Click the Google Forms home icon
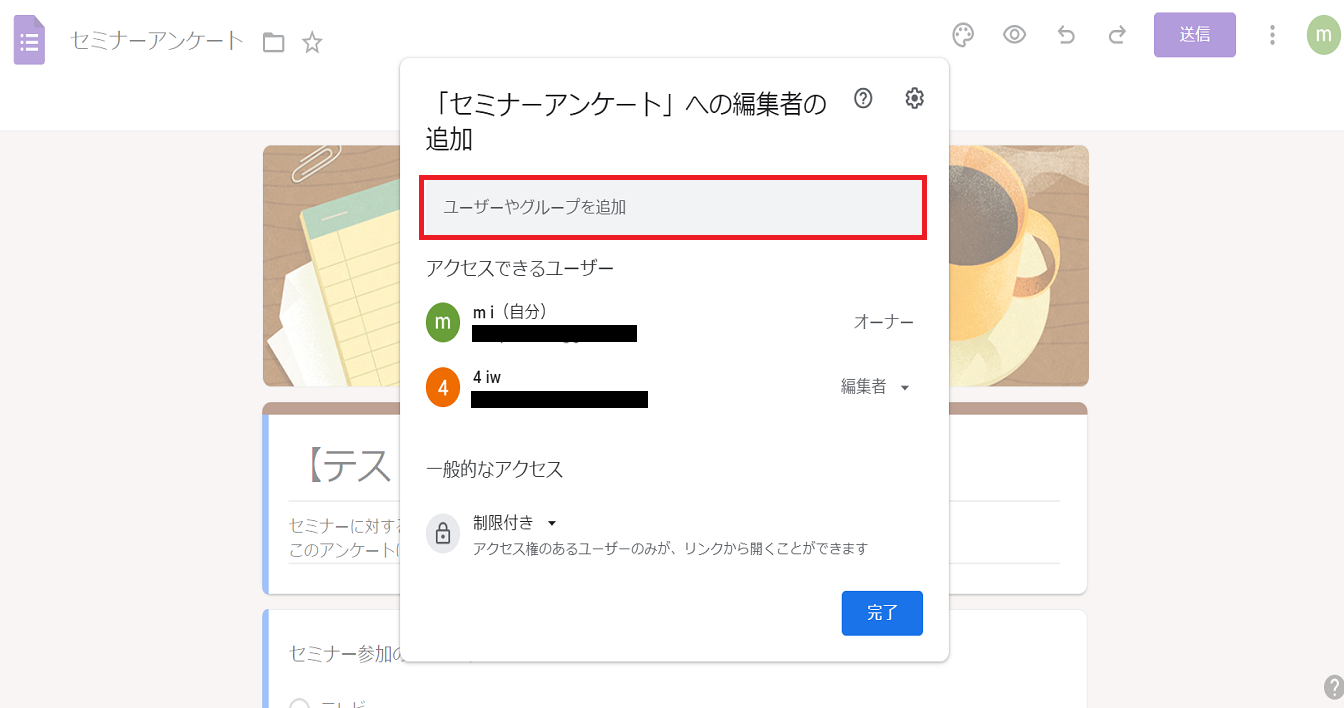The image size is (1344, 708). click(29, 41)
